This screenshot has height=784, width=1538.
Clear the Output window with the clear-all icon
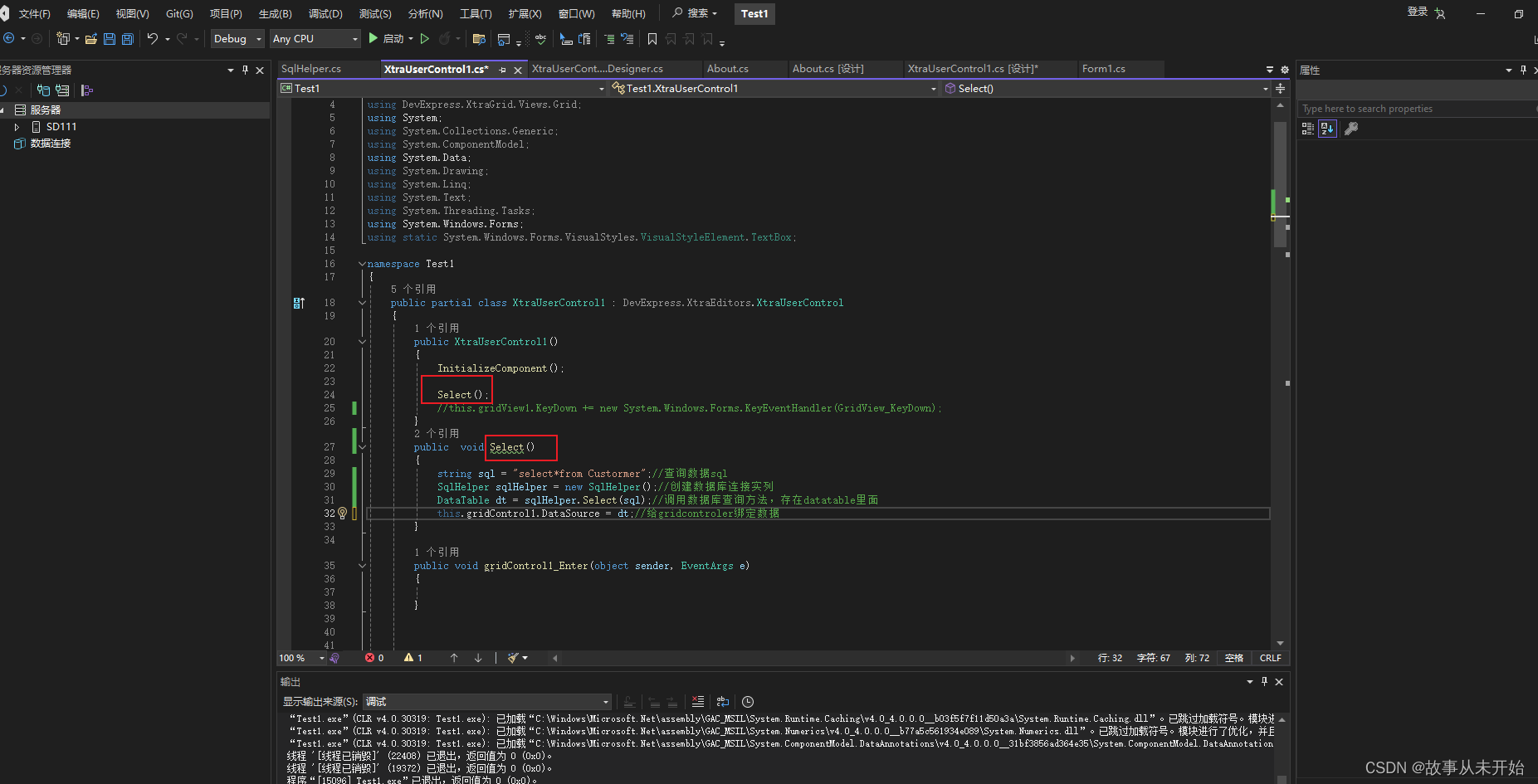tap(698, 701)
